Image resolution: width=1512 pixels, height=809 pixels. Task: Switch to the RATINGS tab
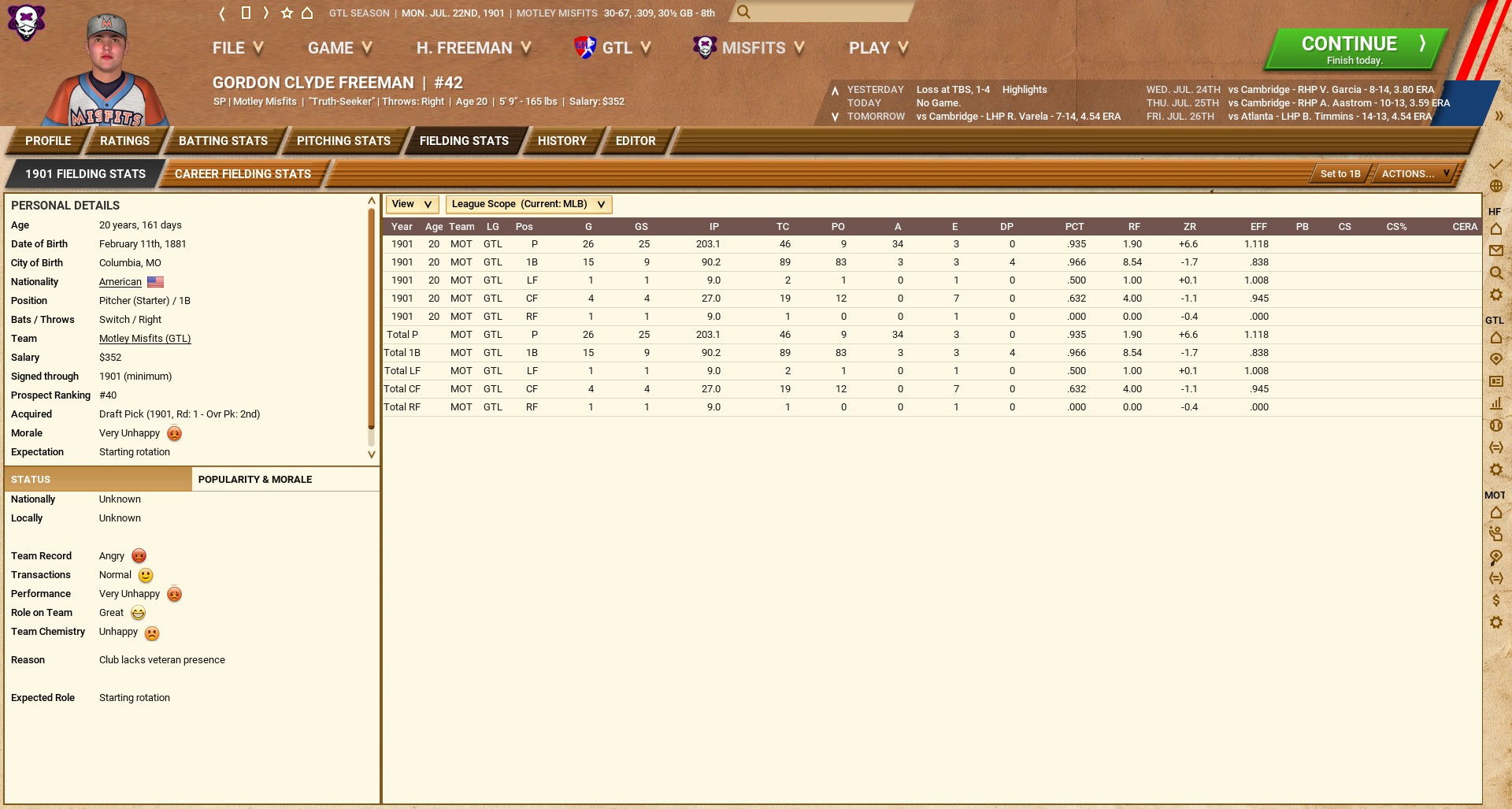(x=124, y=141)
